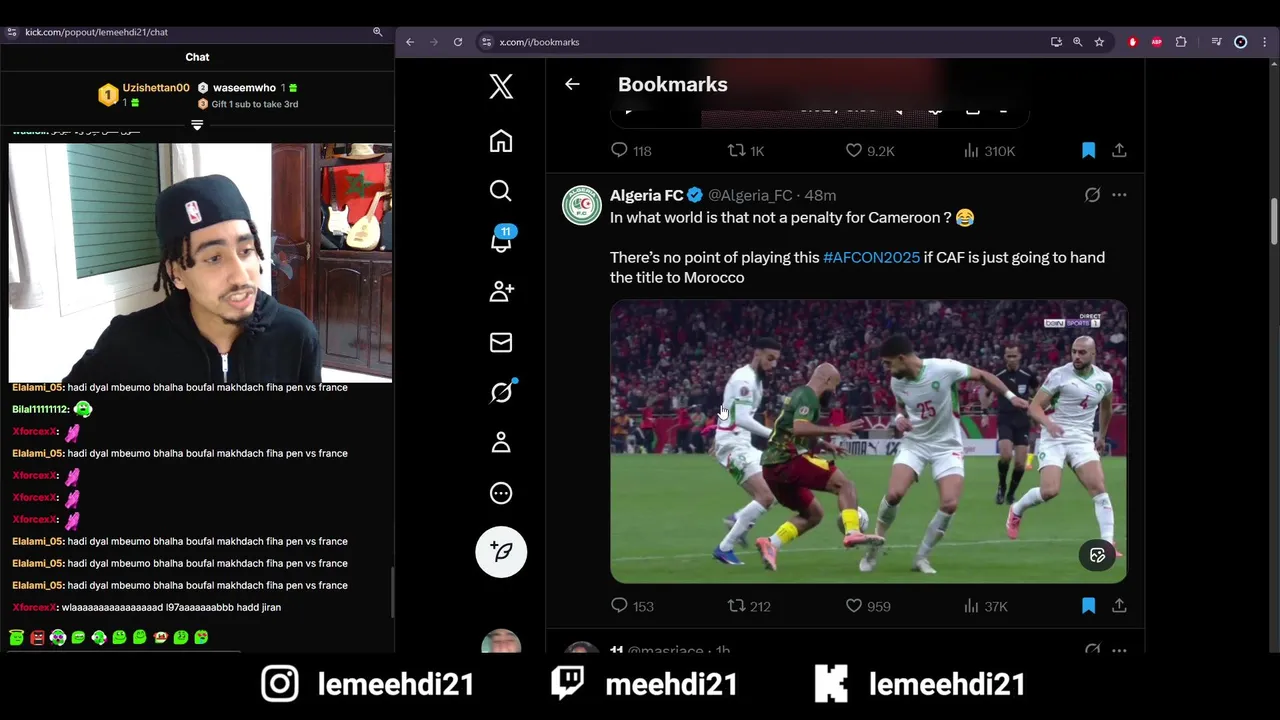The width and height of the screenshot is (1280, 720).
Task: Click the install app icon in address bar
Action: tap(1056, 42)
